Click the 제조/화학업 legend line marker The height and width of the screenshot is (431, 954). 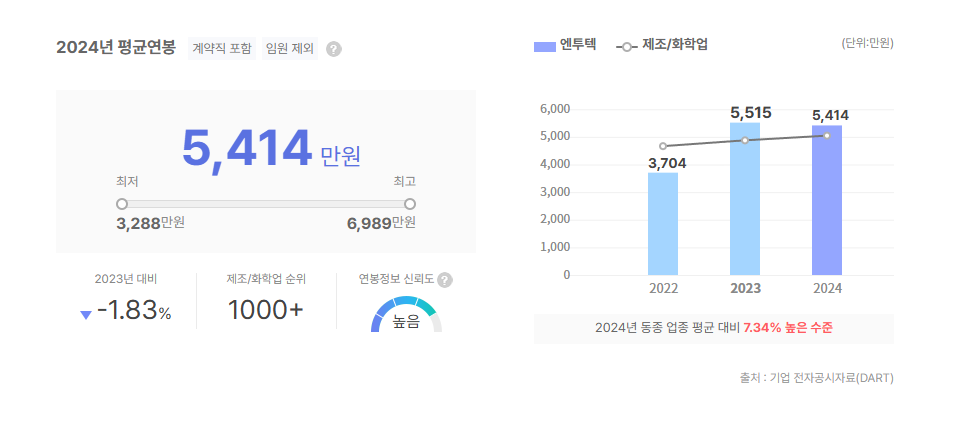coord(626,46)
